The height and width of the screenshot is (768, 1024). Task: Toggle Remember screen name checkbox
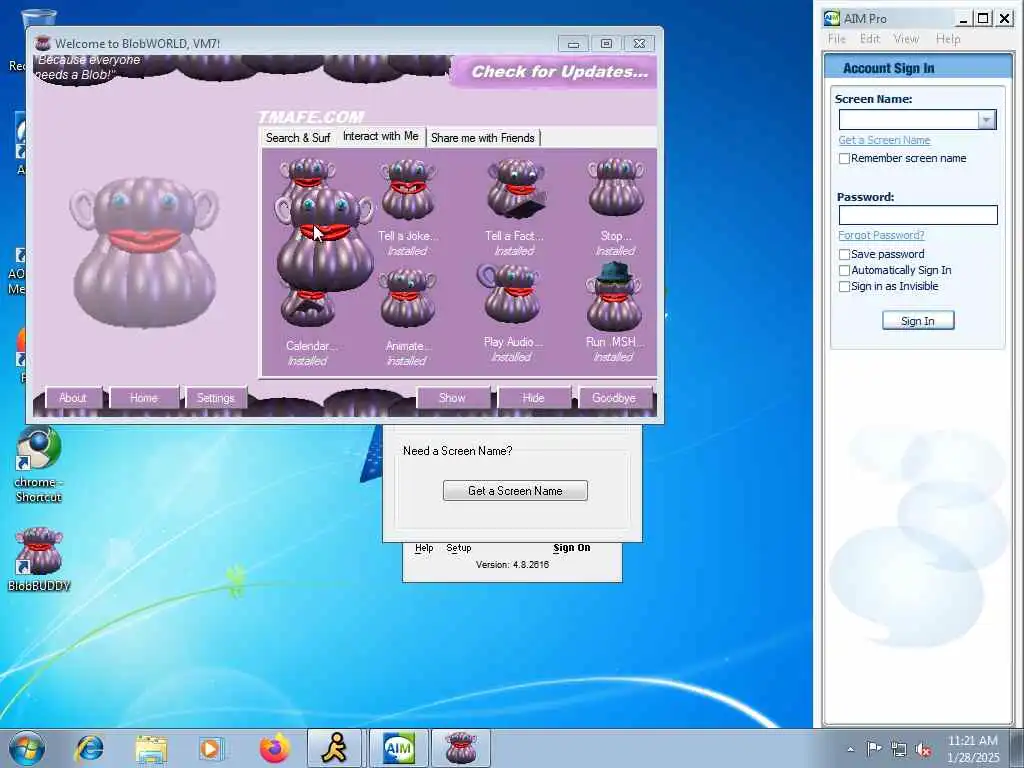click(844, 159)
